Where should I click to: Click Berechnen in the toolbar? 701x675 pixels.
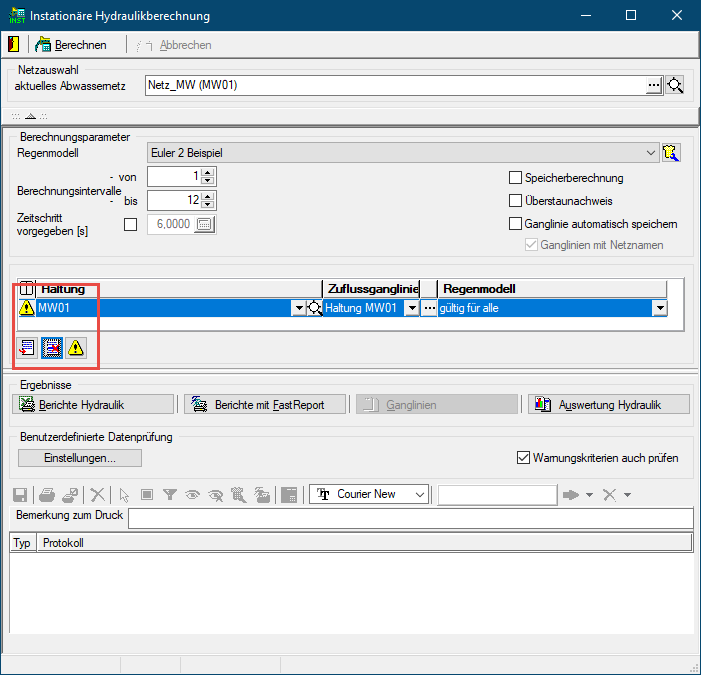pyautogui.click(x=72, y=45)
